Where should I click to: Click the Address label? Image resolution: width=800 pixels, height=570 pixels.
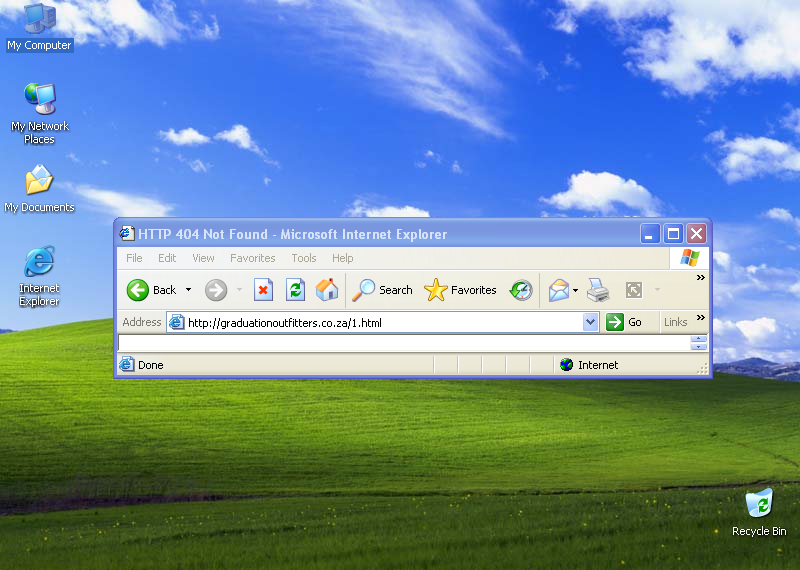click(x=142, y=322)
